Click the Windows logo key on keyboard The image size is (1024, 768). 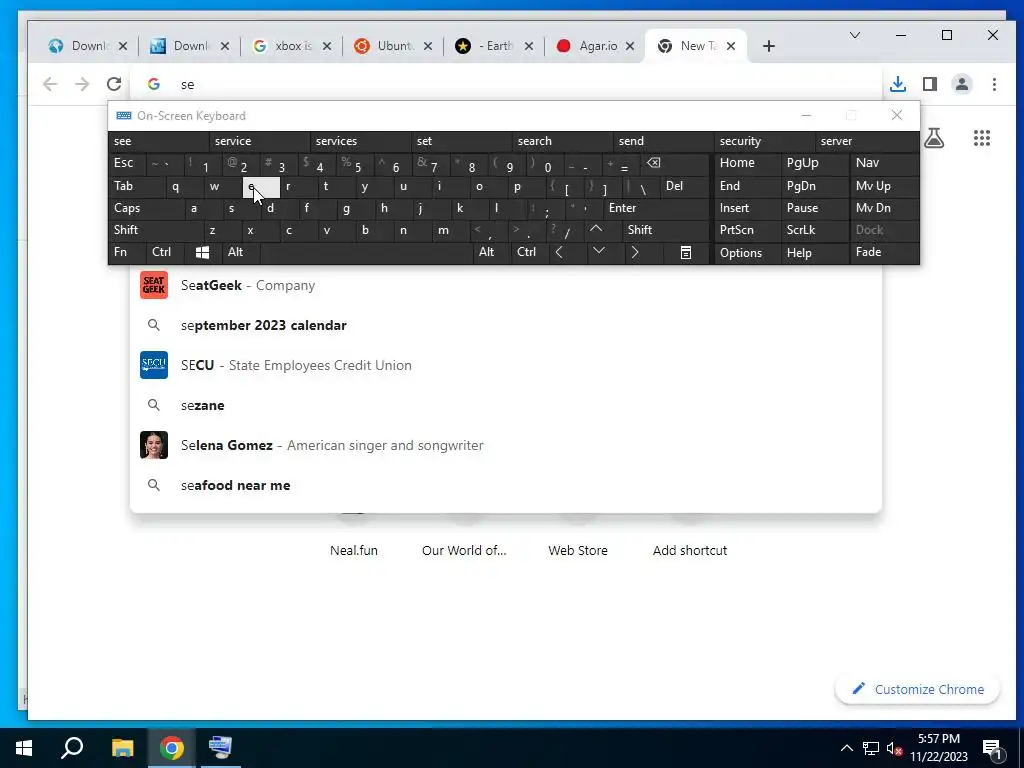point(202,253)
